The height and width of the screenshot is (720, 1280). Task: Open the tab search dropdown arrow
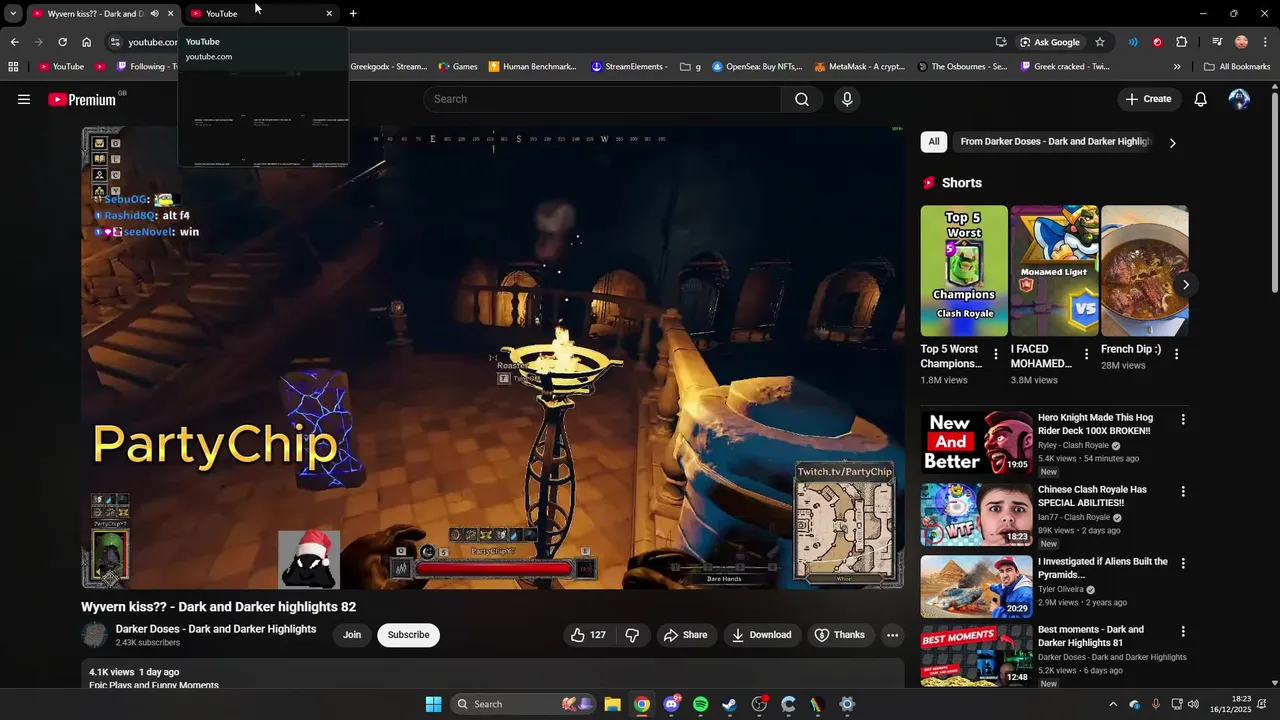[x=13, y=13]
